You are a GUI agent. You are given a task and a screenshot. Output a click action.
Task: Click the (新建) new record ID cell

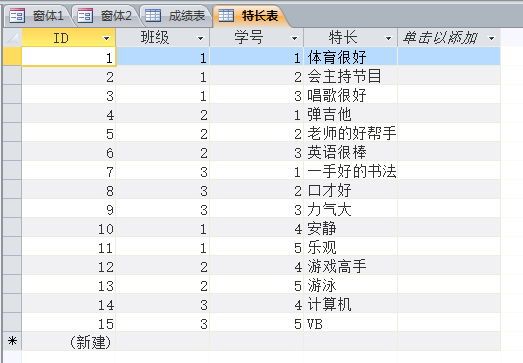(x=69, y=342)
